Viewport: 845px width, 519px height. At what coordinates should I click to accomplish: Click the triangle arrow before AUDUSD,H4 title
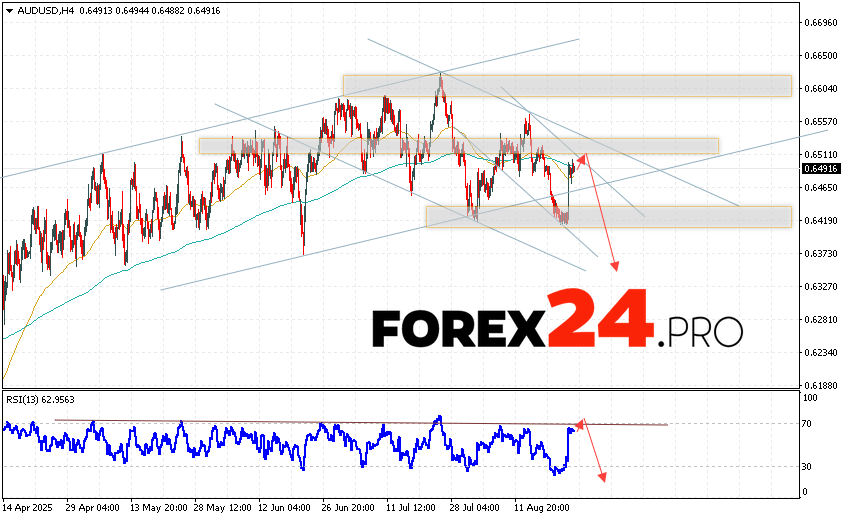point(8,9)
